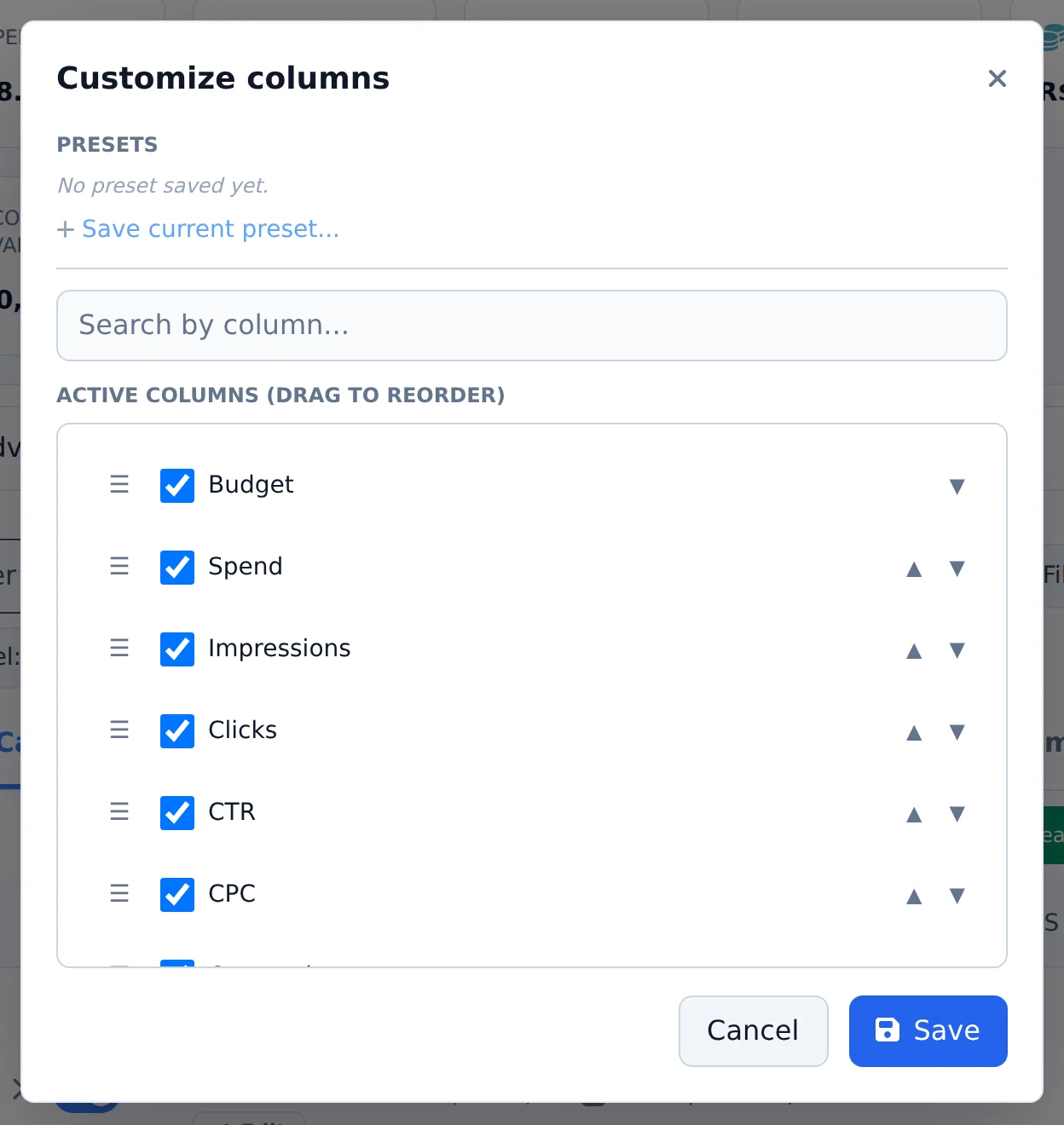Move CTR column down
Image resolution: width=1064 pixels, height=1125 pixels.
tap(957, 813)
